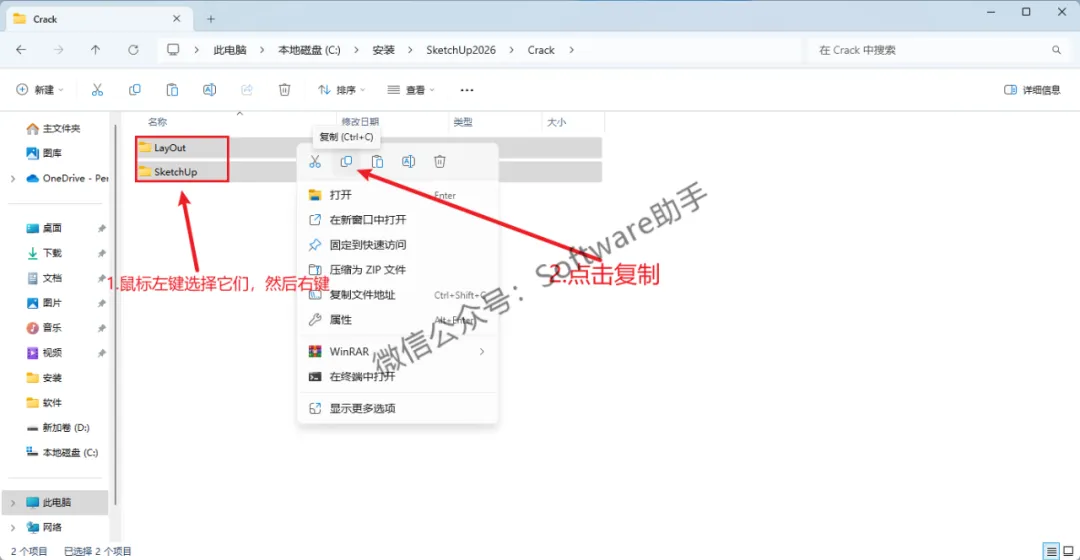This screenshot has width=1080, height=560.
Task: Go up one folder level
Action: [x=96, y=50]
